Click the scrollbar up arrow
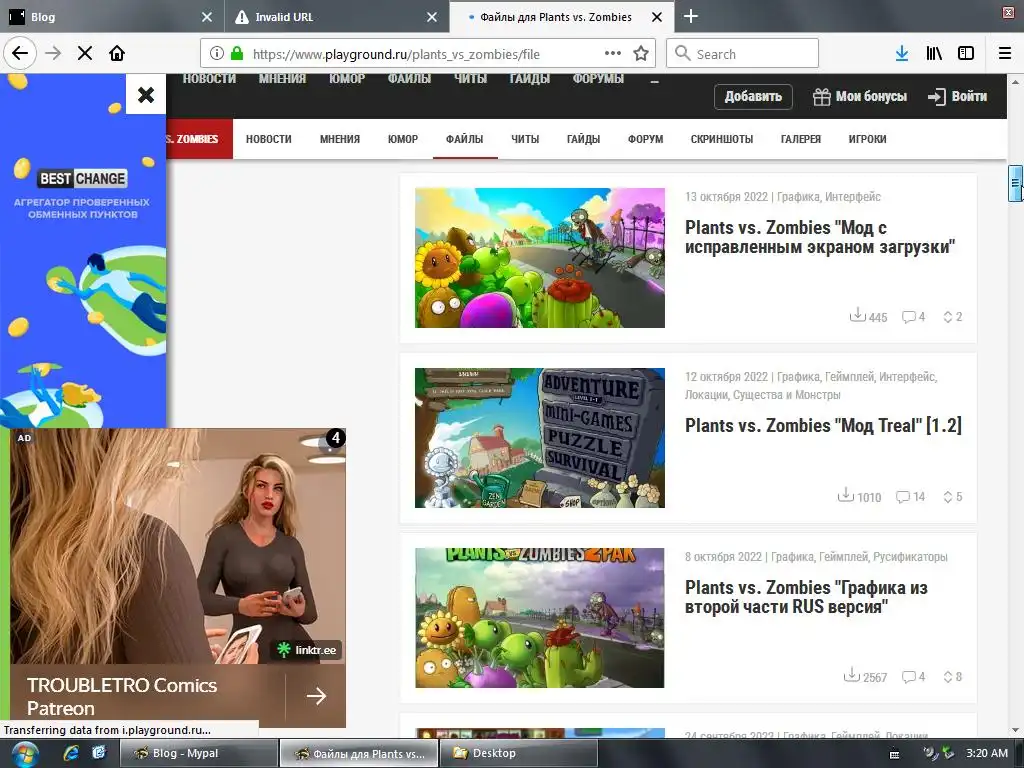1024x768 pixels. (1015, 82)
